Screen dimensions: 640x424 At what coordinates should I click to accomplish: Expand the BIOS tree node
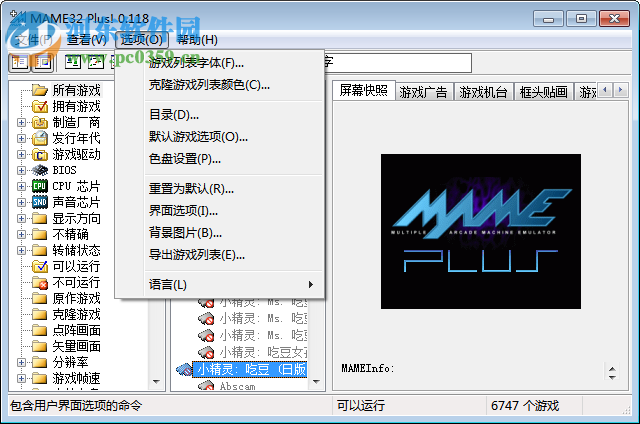21,170
